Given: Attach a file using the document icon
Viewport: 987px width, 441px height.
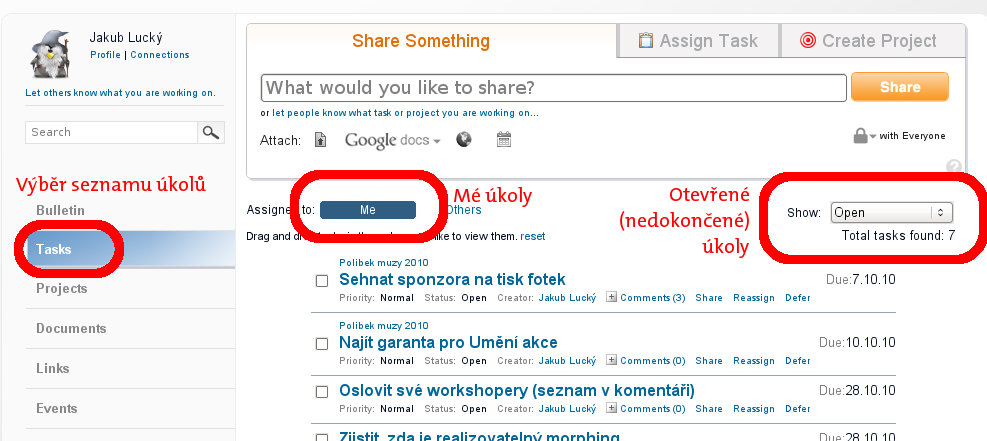Looking at the screenshot, I should (321, 140).
